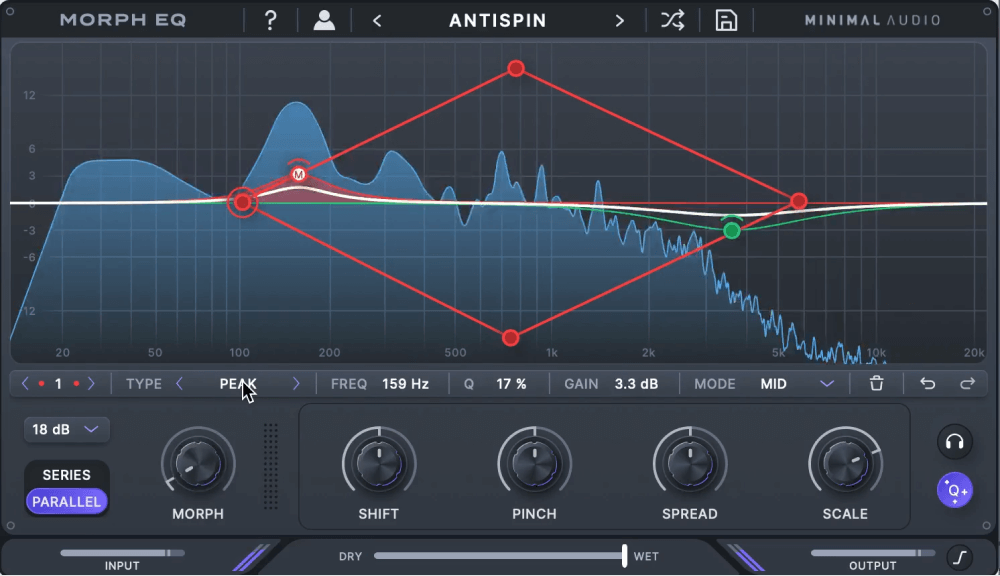Select the bottom red morph node
This screenshot has width=1000, height=576.
[x=510, y=338]
